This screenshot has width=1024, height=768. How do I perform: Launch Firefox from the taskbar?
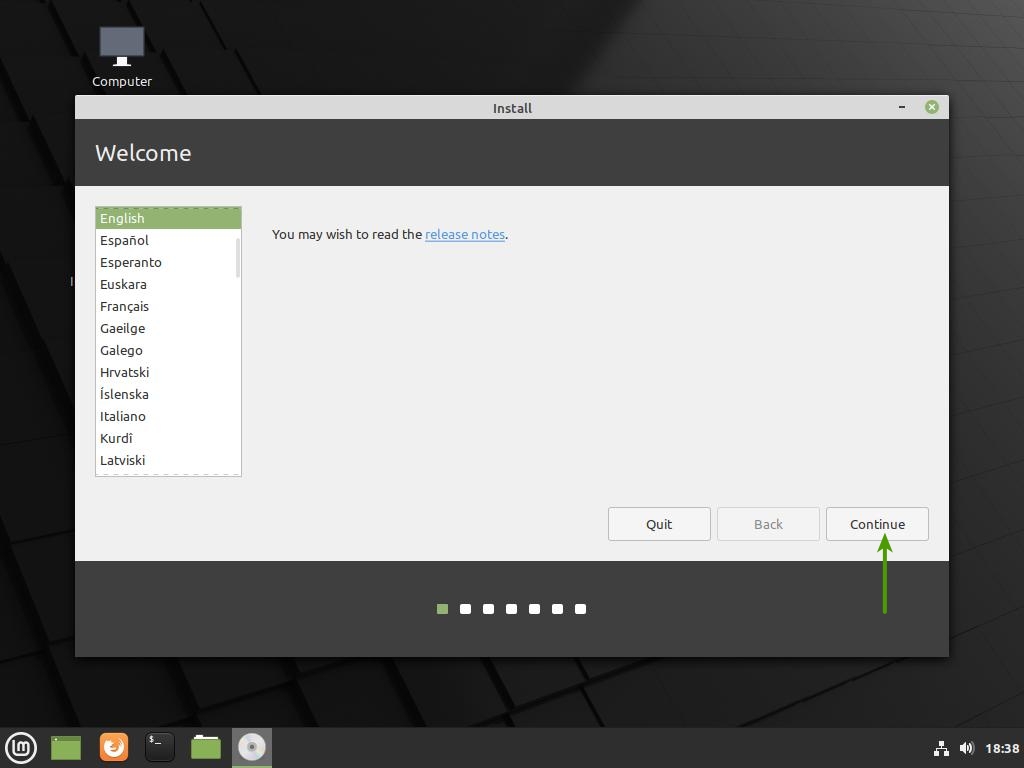click(x=114, y=747)
